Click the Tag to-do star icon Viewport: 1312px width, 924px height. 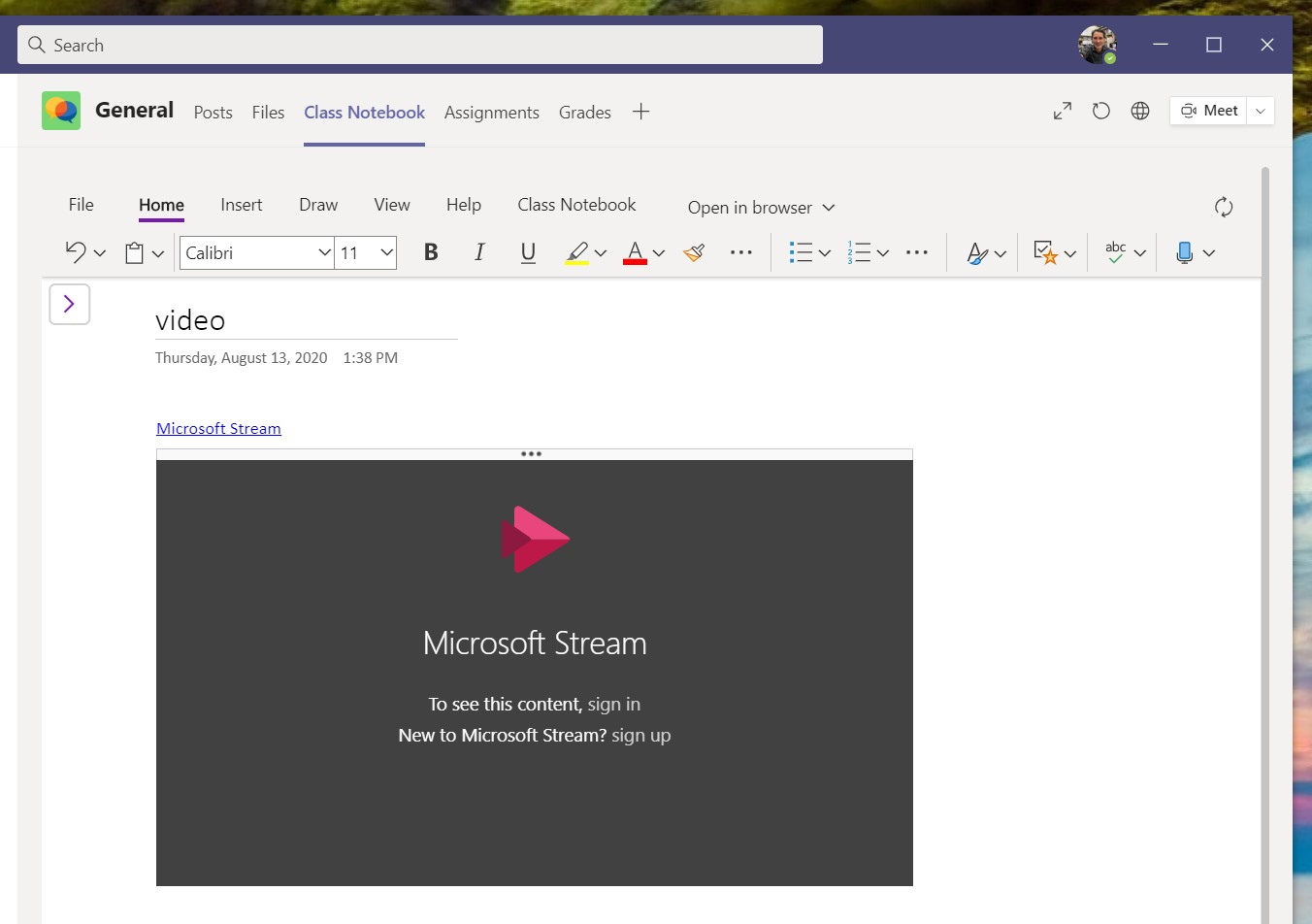1045,252
